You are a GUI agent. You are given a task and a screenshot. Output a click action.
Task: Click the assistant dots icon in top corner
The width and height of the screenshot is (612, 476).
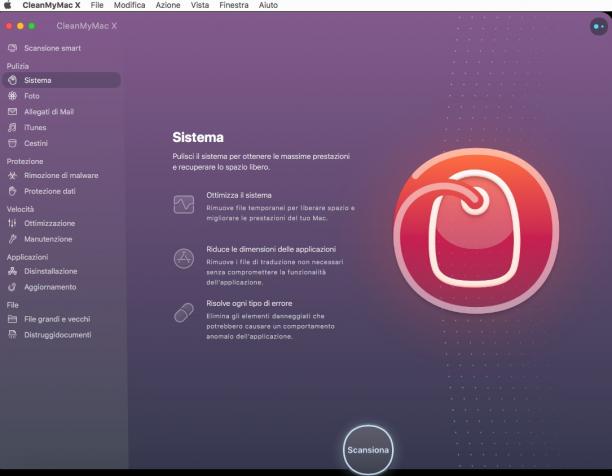[599, 27]
